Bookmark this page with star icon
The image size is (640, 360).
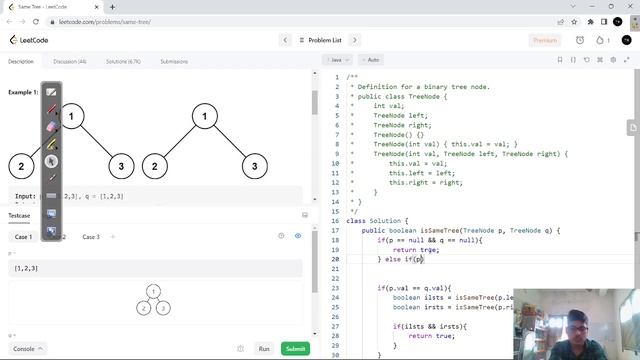coord(574,22)
